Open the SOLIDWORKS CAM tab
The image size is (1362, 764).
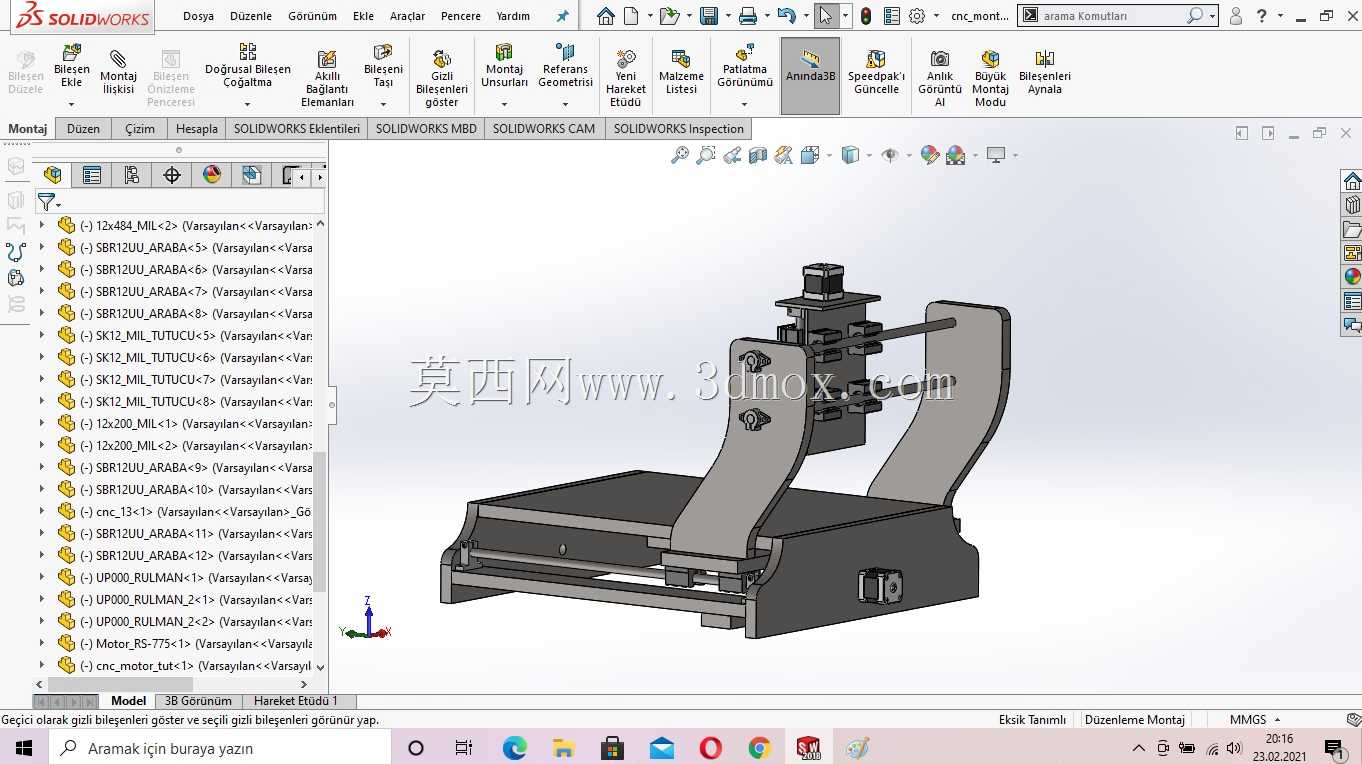[x=544, y=128]
